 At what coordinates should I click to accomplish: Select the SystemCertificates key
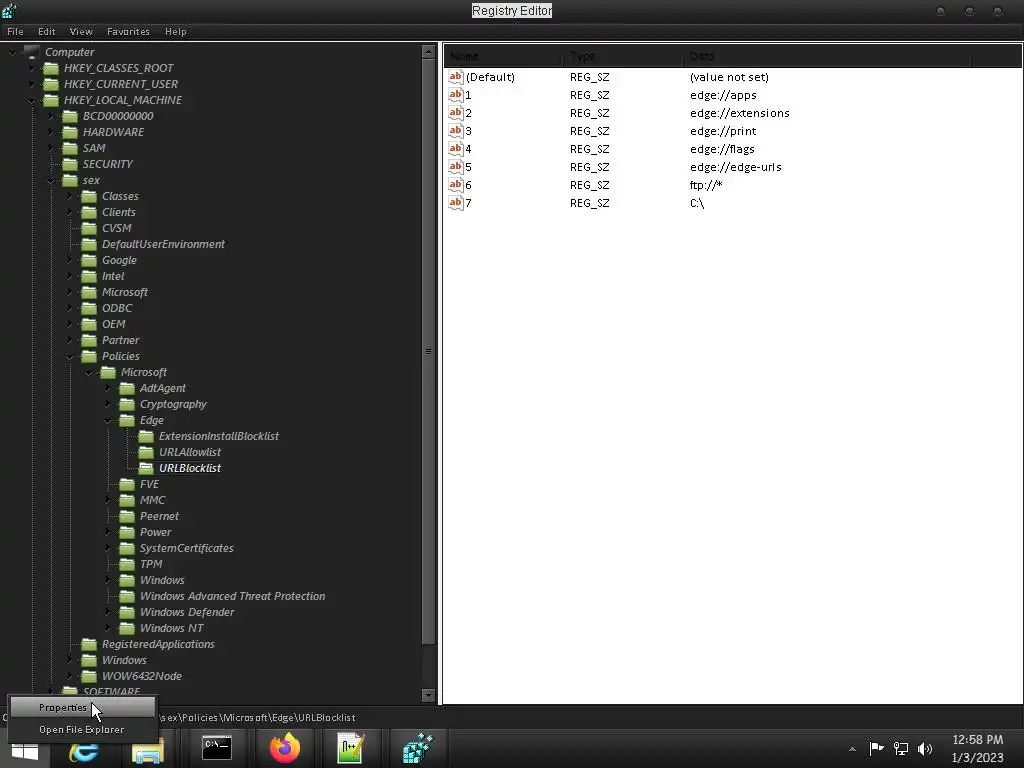point(187,549)
